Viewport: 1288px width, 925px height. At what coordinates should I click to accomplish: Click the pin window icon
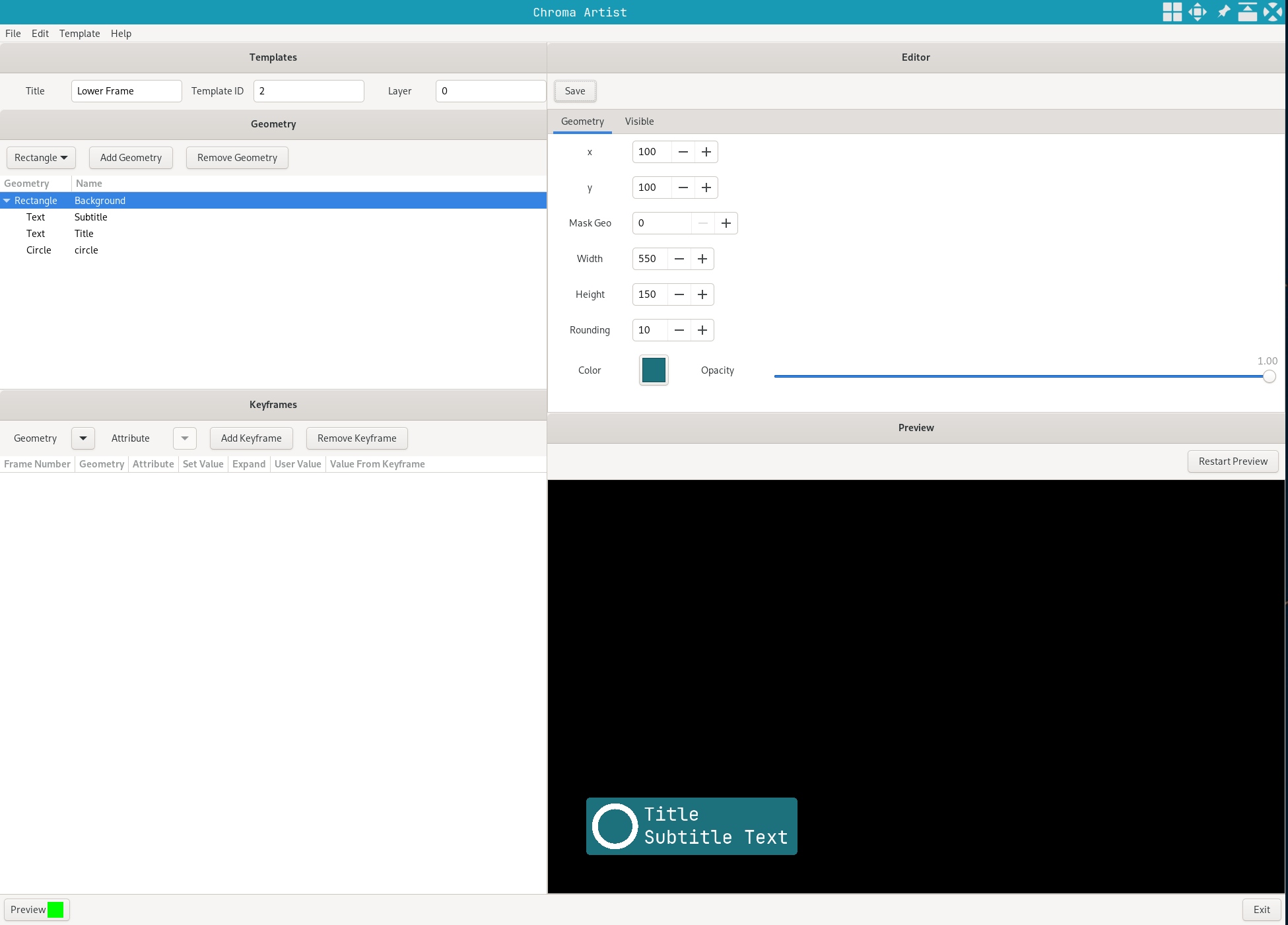1223,12
